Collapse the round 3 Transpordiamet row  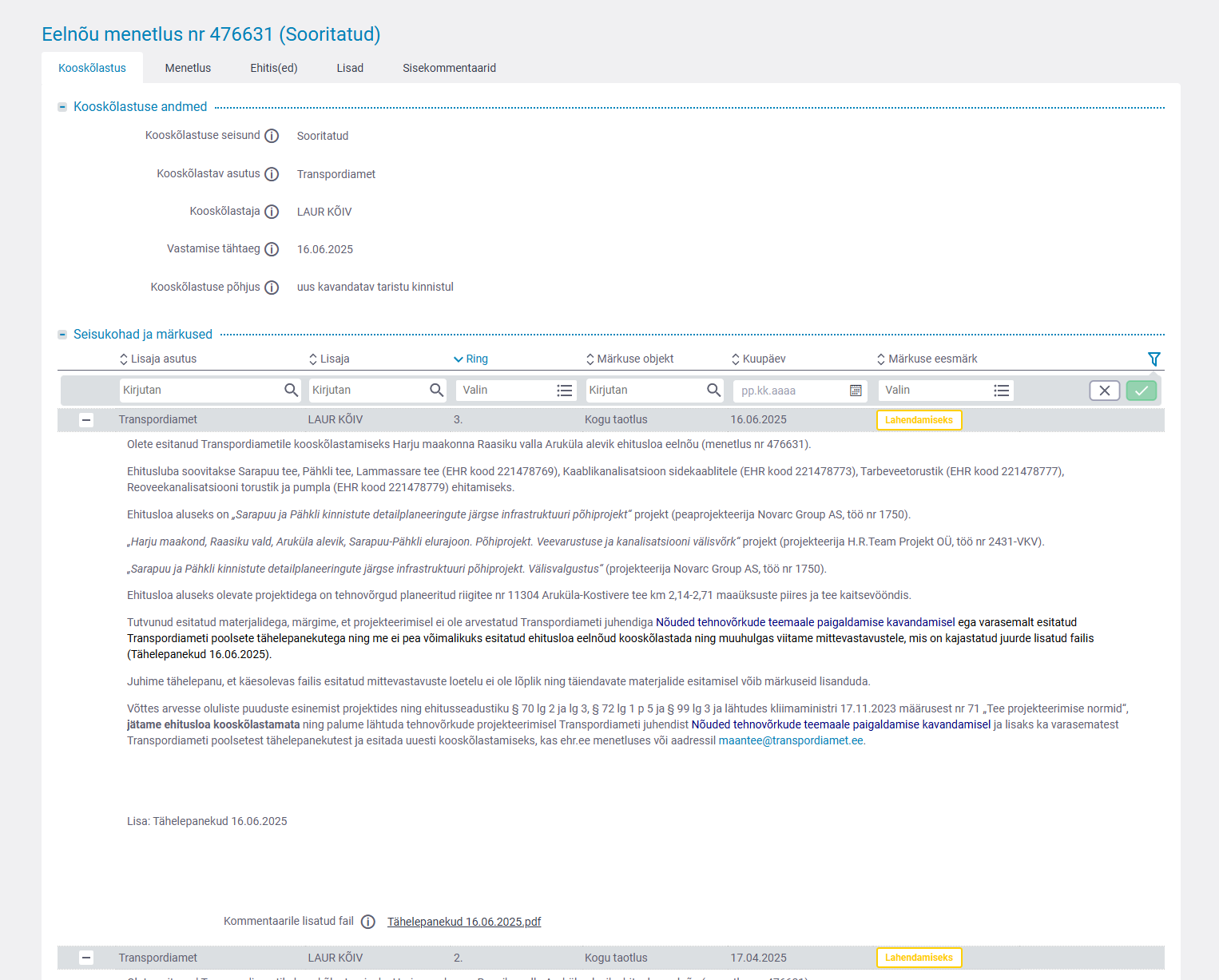click(x=86, y=419)
